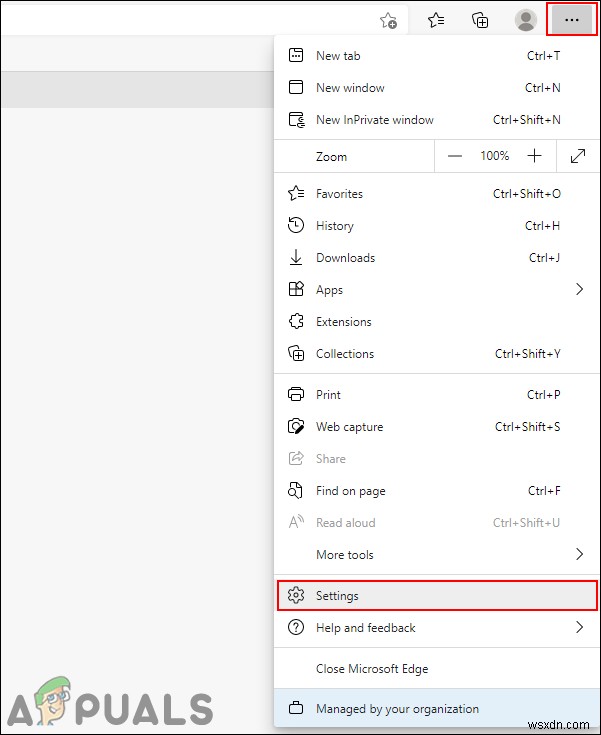Click the add to favorites star icon

pos(389,20)
